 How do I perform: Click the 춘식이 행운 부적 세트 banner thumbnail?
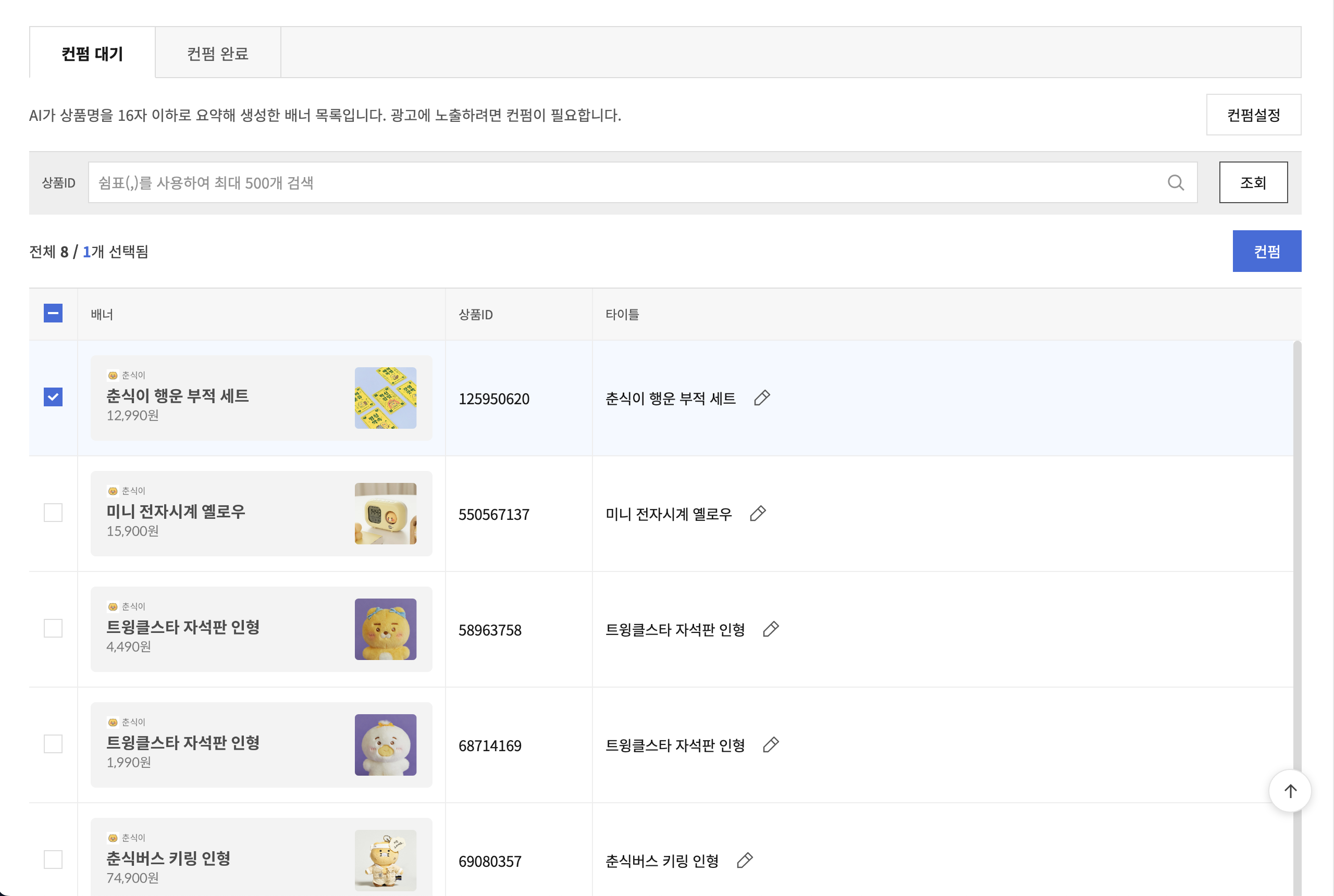pyautogui.click(x=385, y=397)
